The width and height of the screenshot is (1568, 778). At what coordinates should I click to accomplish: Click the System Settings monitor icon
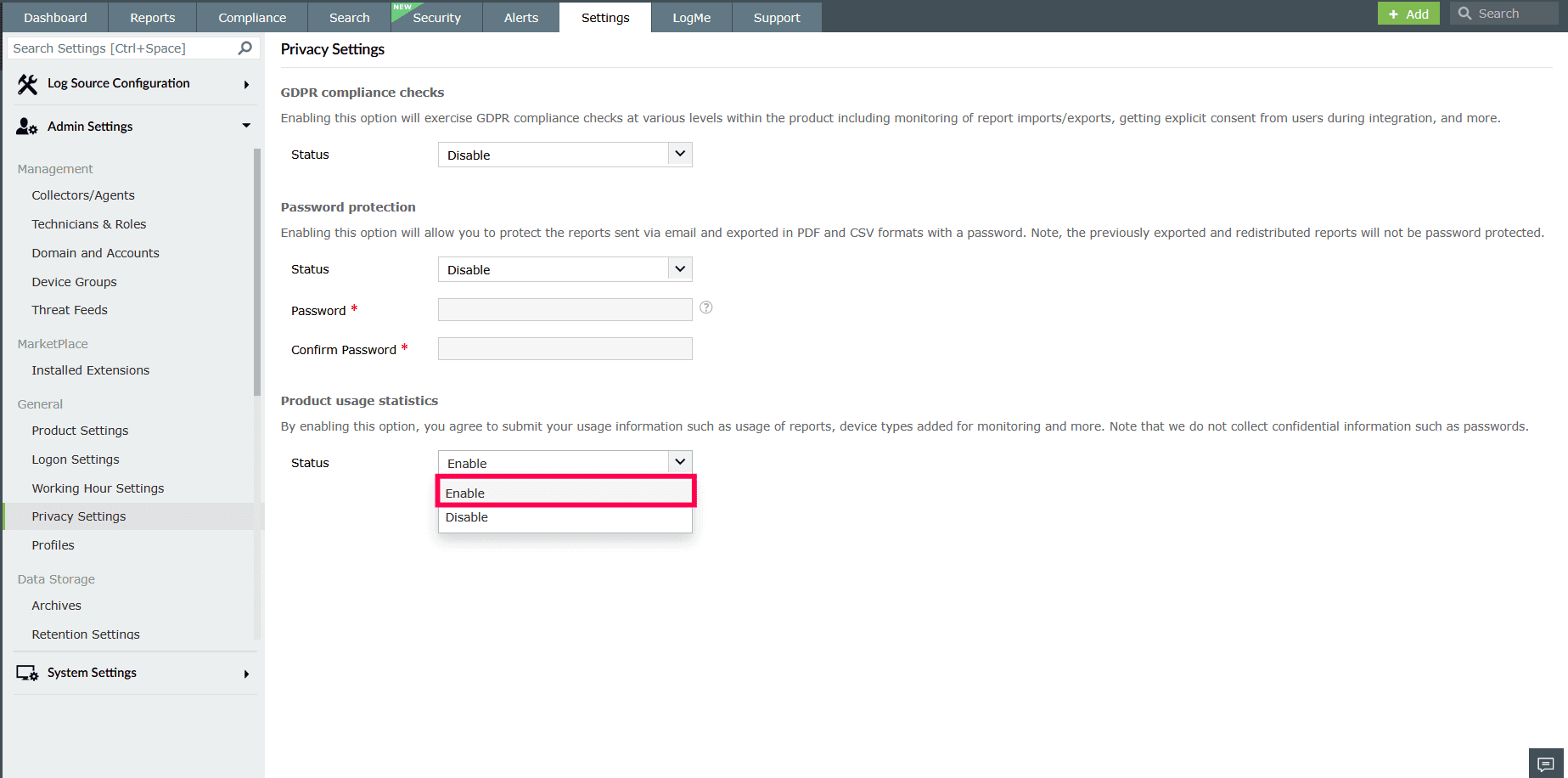coord(27,673)
